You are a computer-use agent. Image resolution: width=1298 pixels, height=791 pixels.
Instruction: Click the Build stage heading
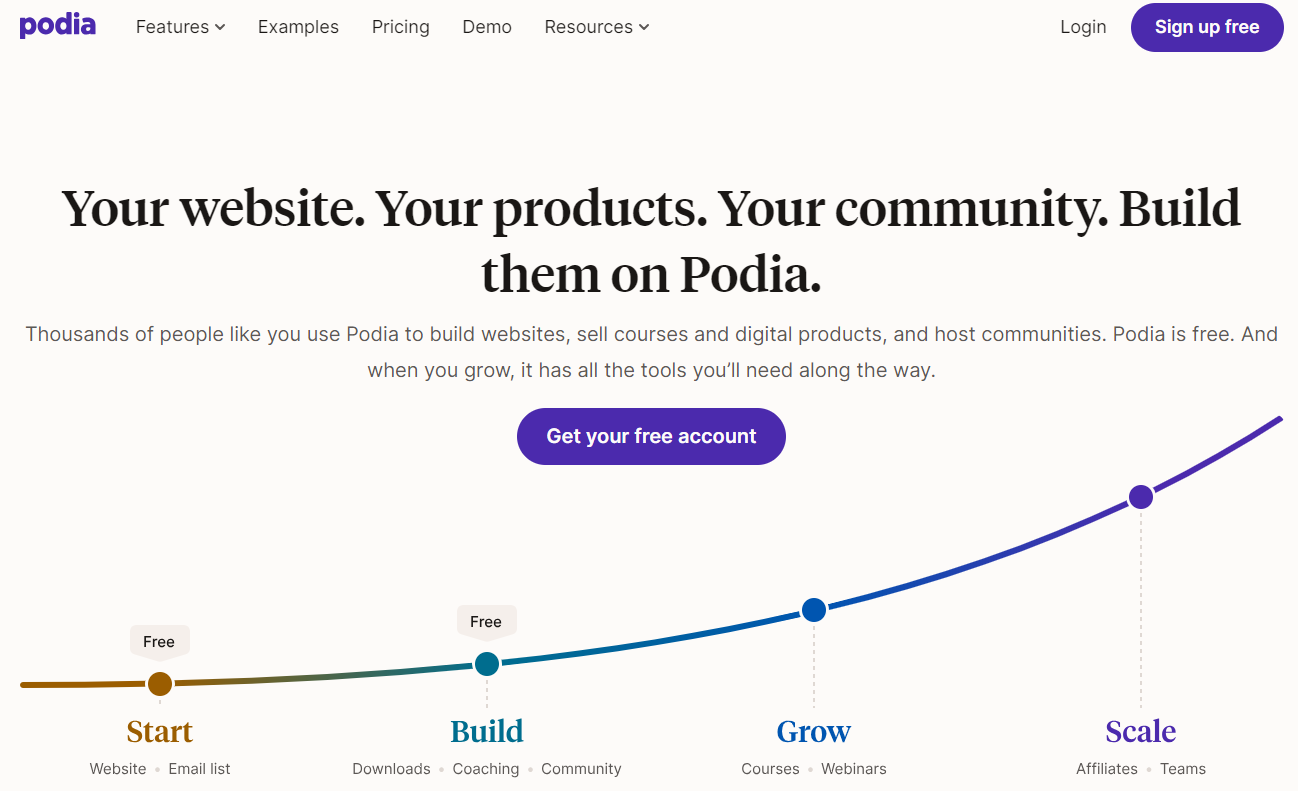click(x=487, y=731)
